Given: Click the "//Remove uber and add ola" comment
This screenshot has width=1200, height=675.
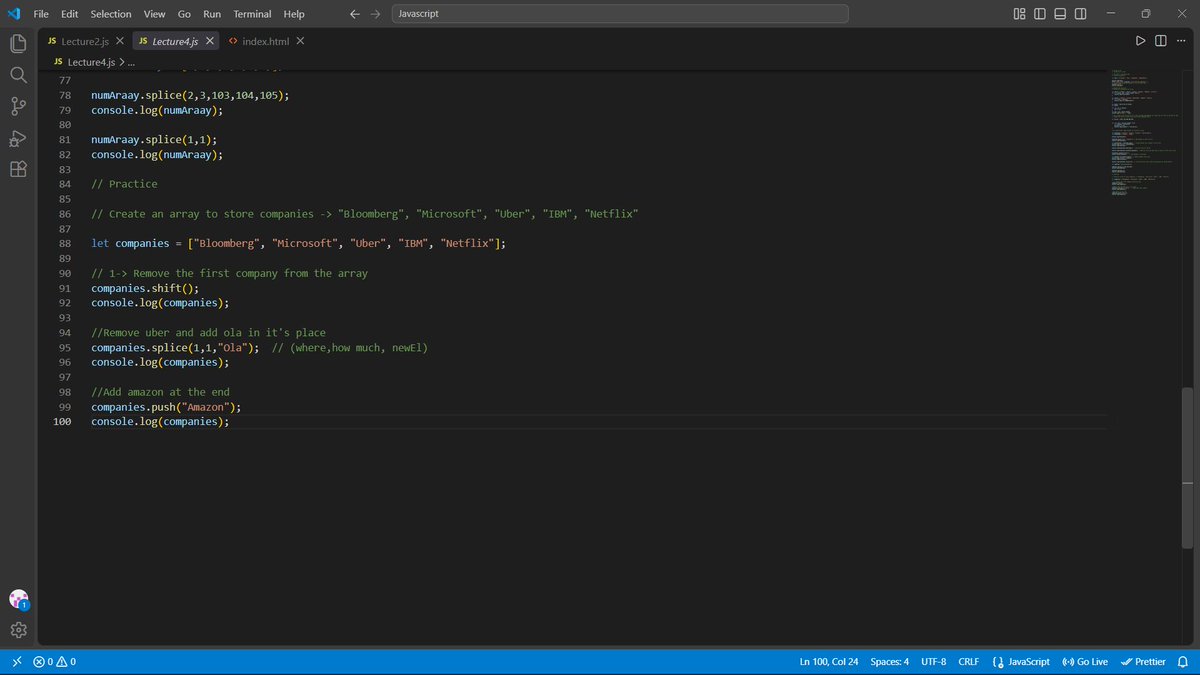Looking at the screenshot, I should pos(208,332).
